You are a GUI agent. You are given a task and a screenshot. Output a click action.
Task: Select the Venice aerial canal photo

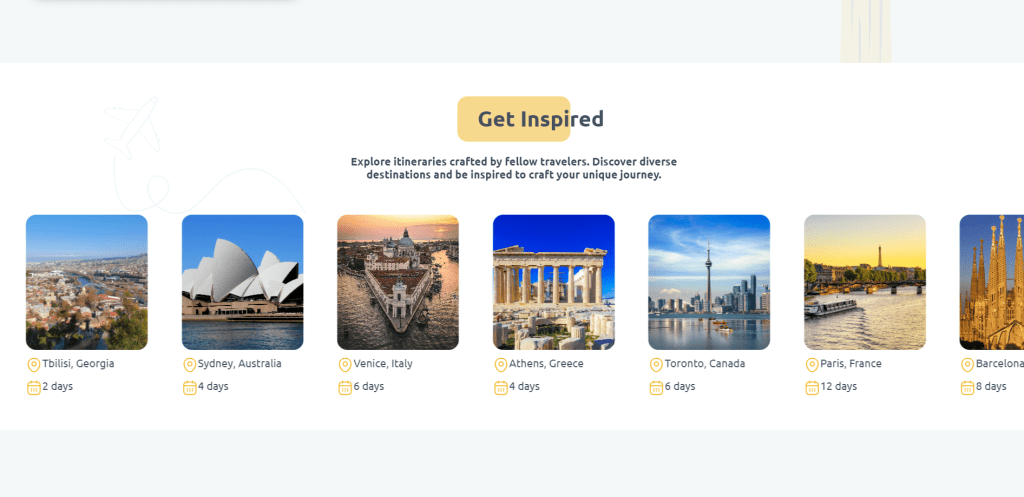(398, 282)
